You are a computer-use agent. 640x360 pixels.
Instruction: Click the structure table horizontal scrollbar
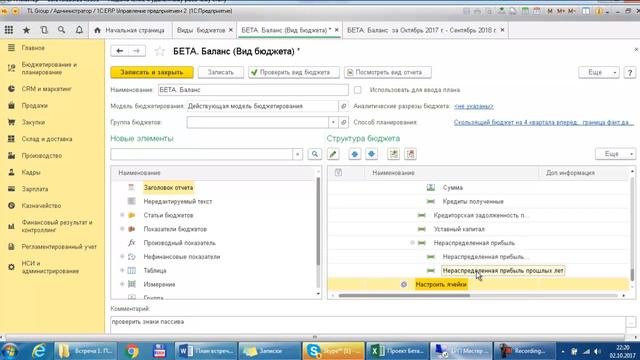pos(404,296)
